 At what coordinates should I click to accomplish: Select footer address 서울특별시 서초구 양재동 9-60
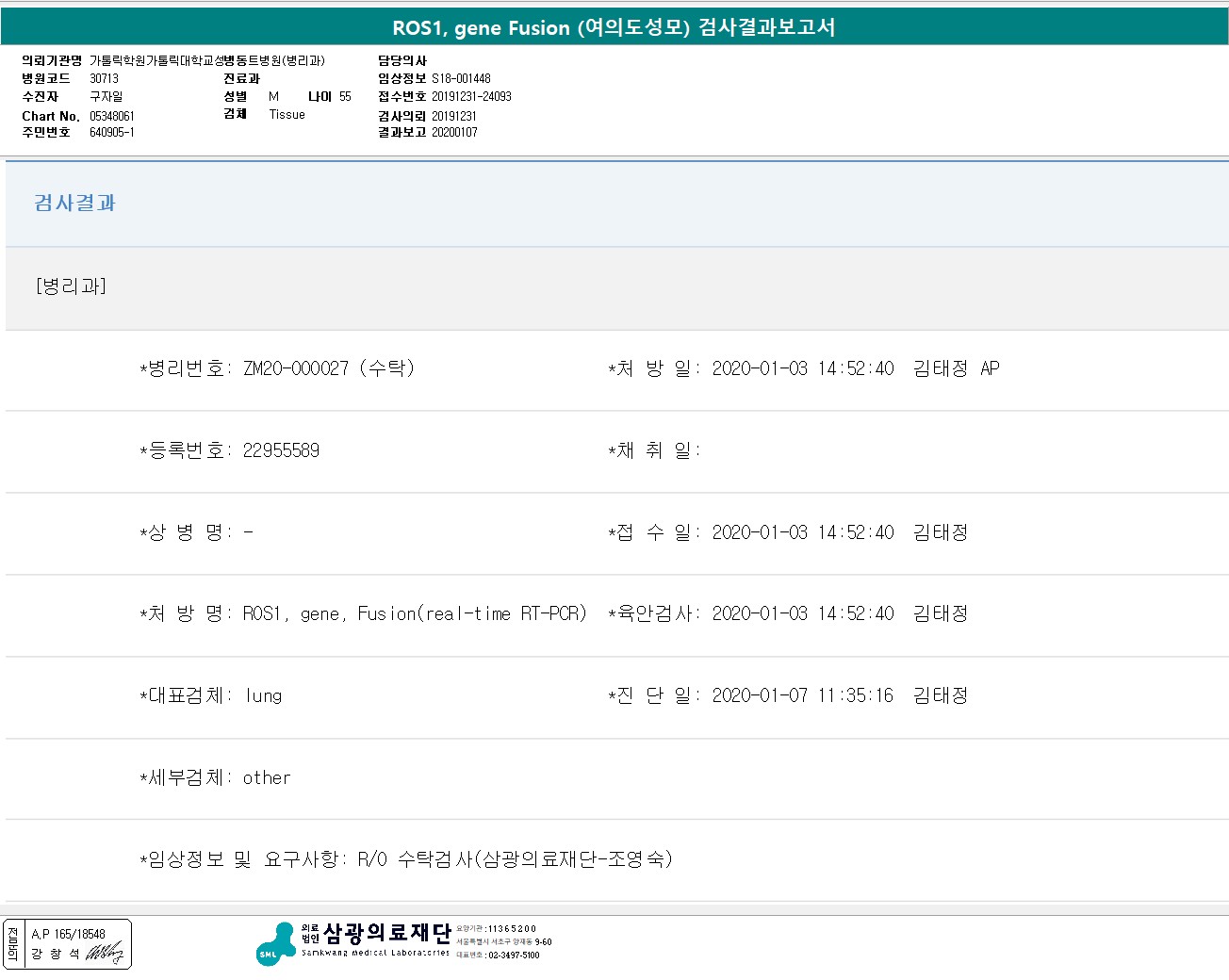(x=504, y=941)
